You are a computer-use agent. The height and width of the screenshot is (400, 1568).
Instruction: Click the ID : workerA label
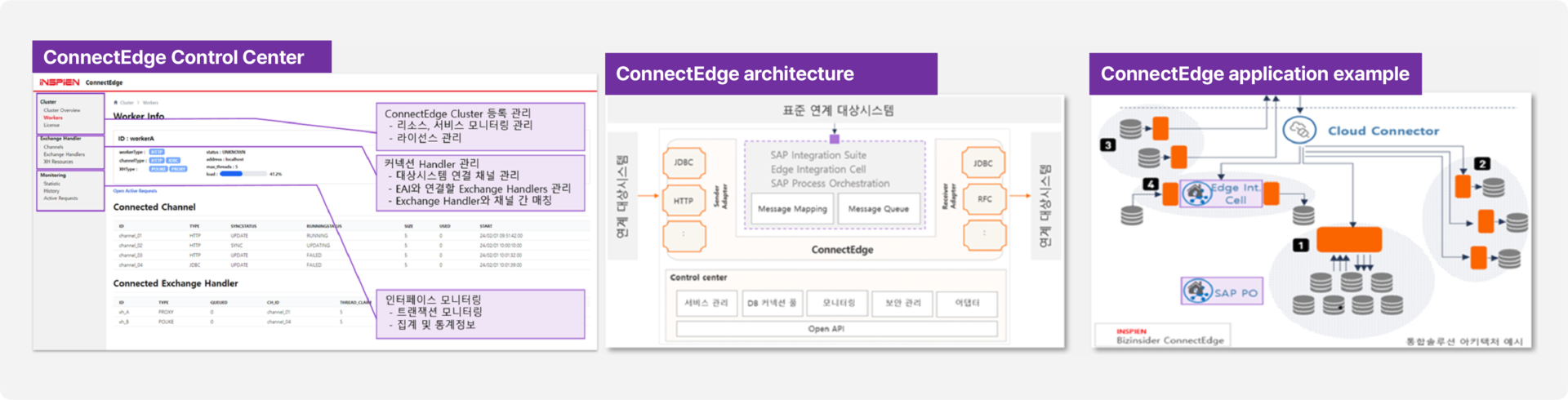136,139
